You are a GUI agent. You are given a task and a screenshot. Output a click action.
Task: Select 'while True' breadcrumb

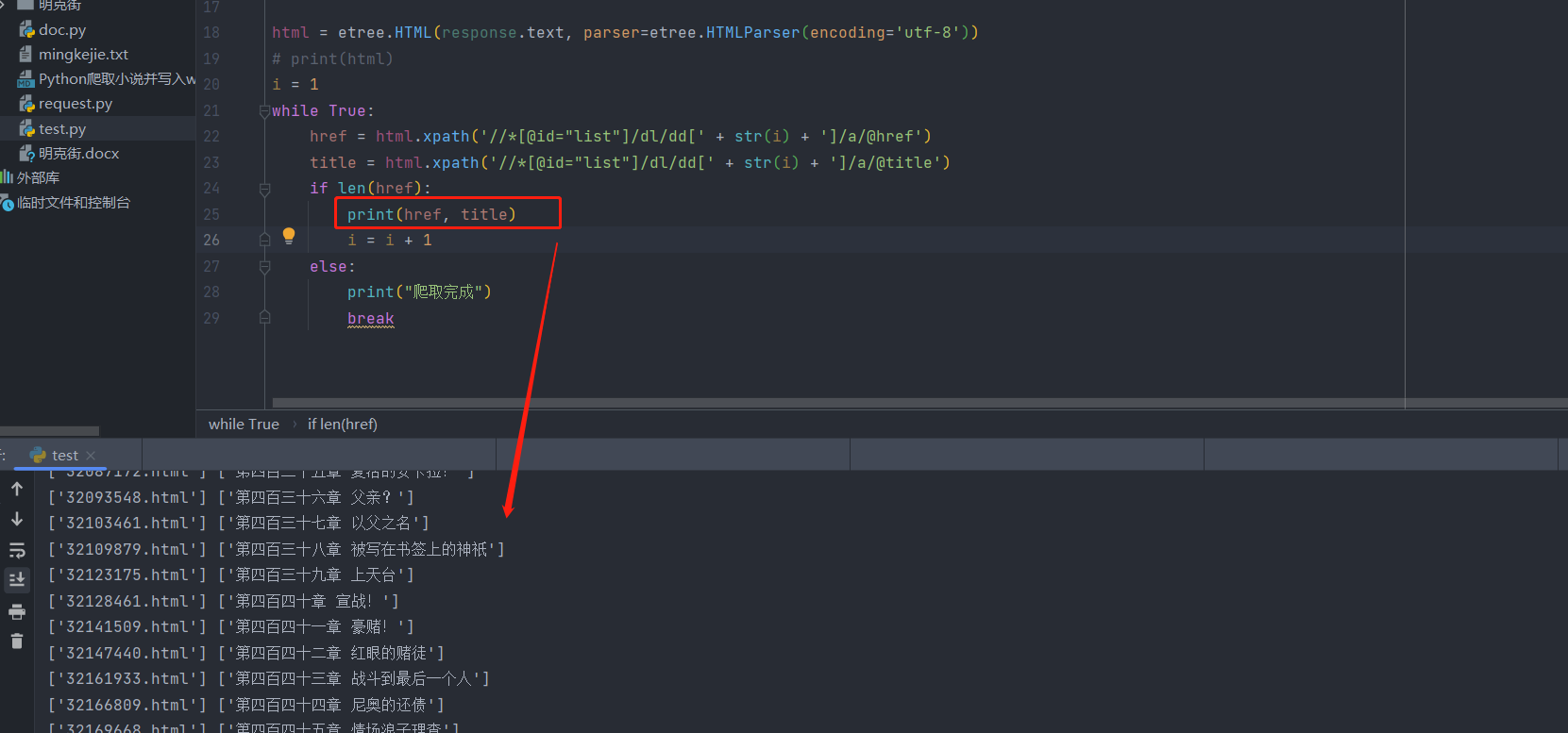click(244, 425)
